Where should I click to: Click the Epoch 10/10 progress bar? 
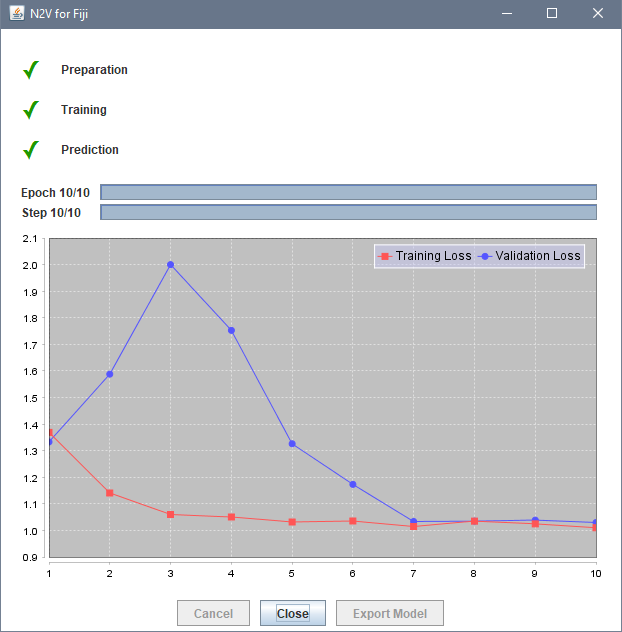(348, 192)
